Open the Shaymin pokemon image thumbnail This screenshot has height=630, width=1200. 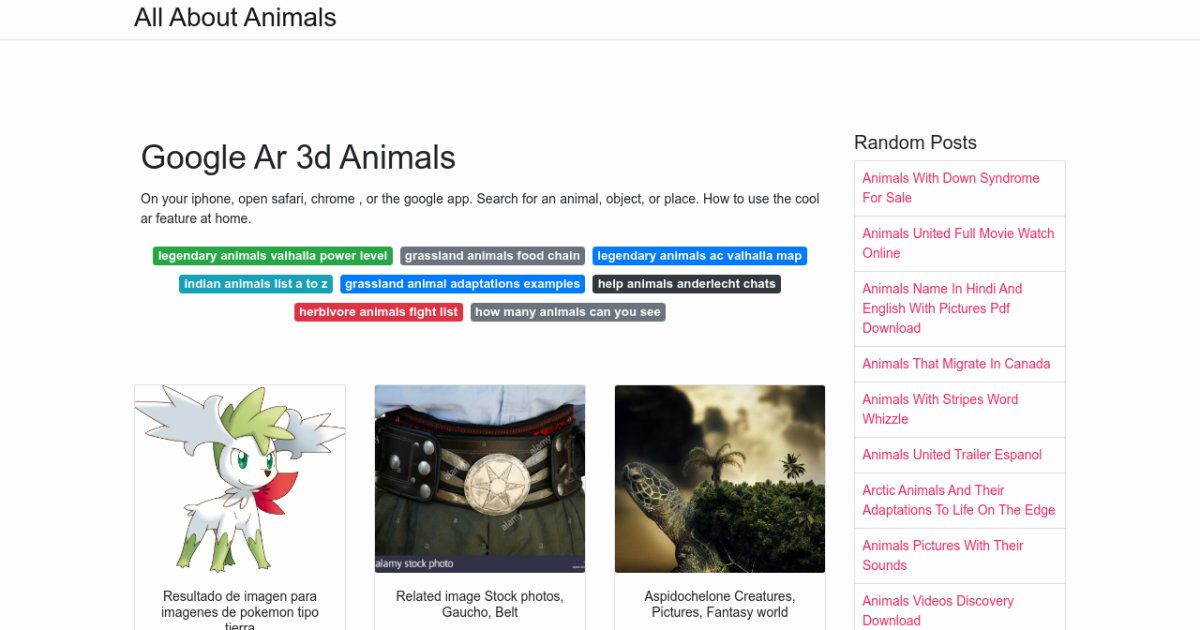pos(240,479)
